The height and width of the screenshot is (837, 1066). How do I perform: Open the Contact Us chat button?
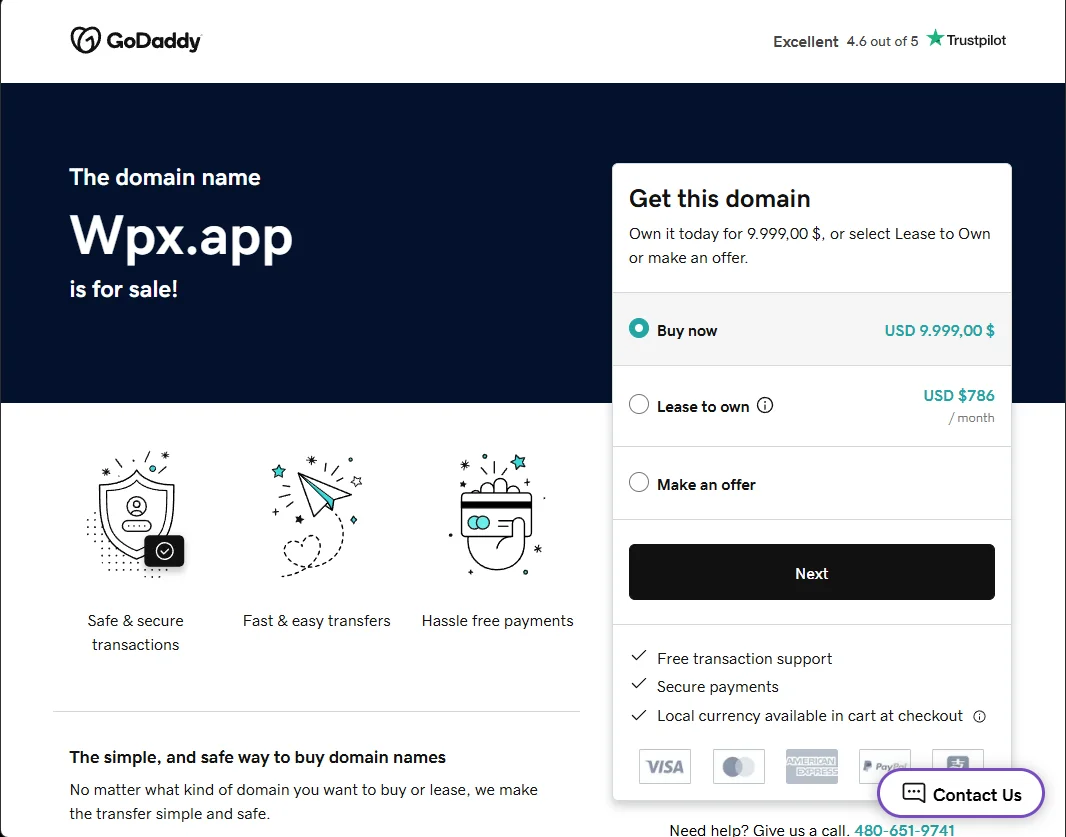[x=961, y=793]
